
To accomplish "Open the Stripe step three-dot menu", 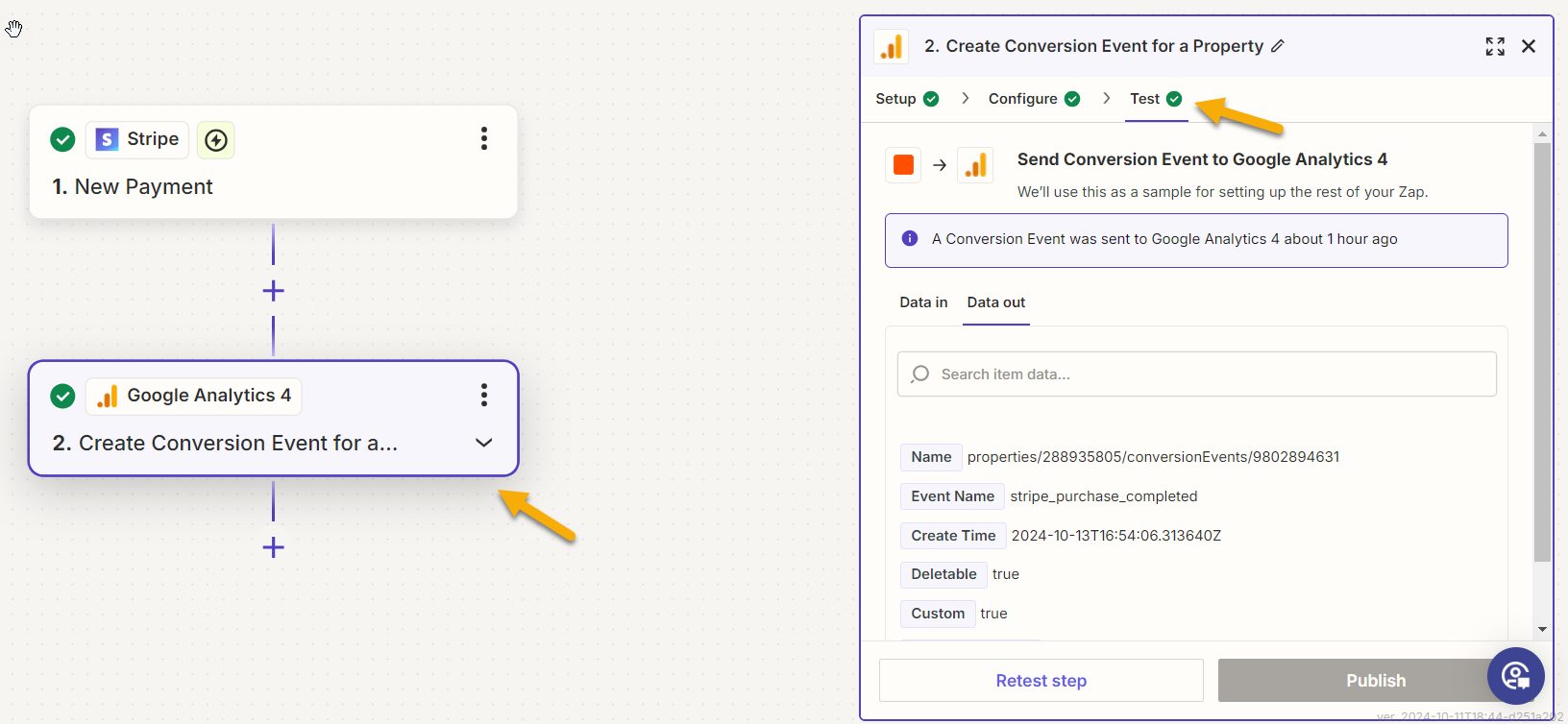I will pos(484,139).
